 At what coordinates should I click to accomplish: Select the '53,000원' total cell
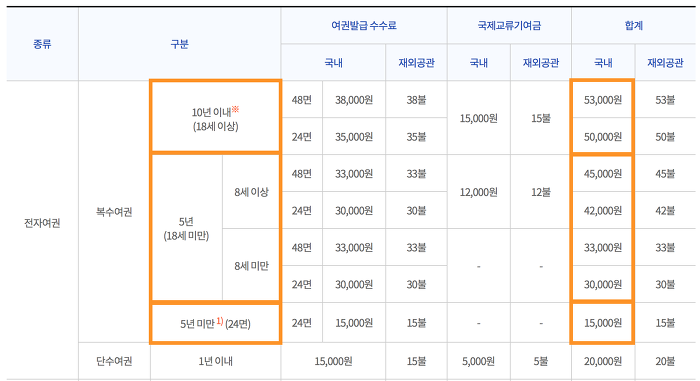click(603, 100)
